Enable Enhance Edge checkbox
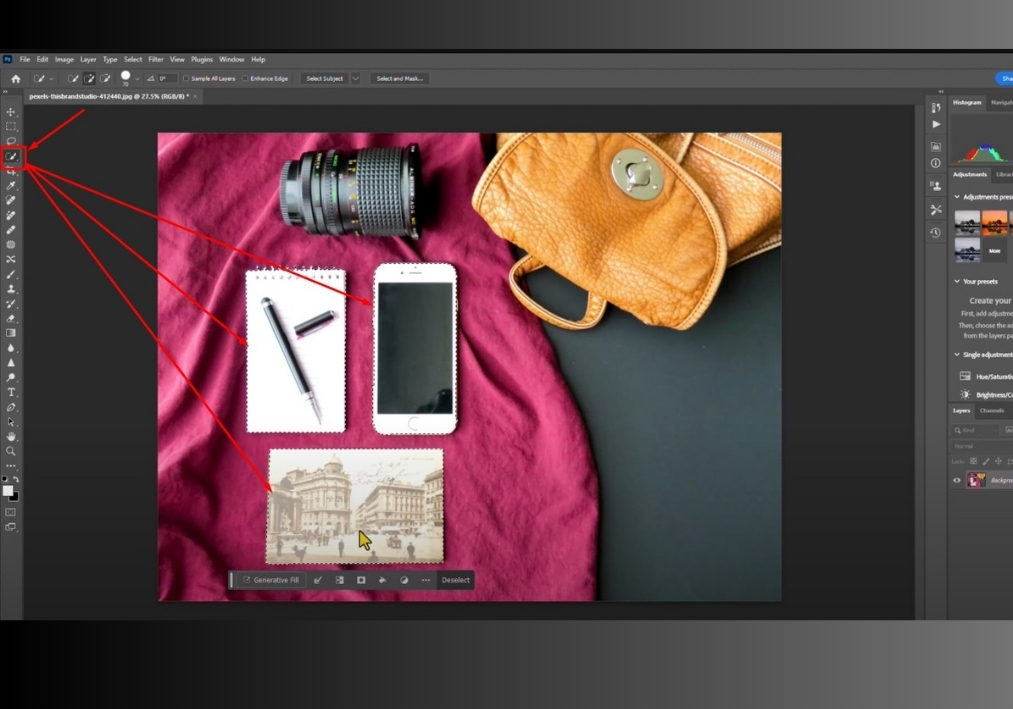The width and height of the screenshot is (1013, 709). tap(245, 79)
